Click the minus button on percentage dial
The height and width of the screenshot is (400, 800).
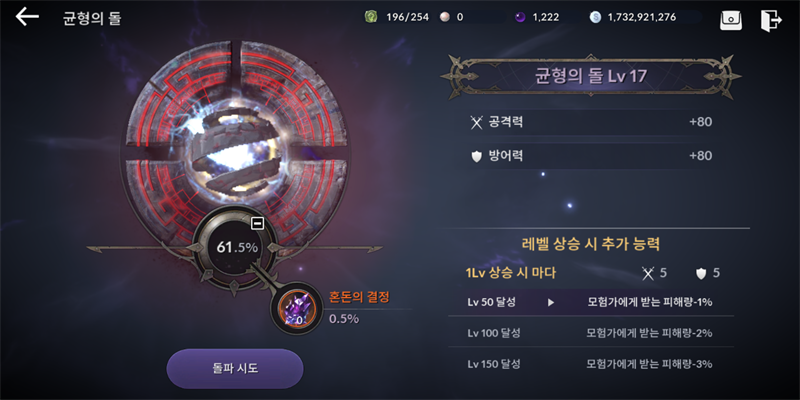tap(258, 223)
